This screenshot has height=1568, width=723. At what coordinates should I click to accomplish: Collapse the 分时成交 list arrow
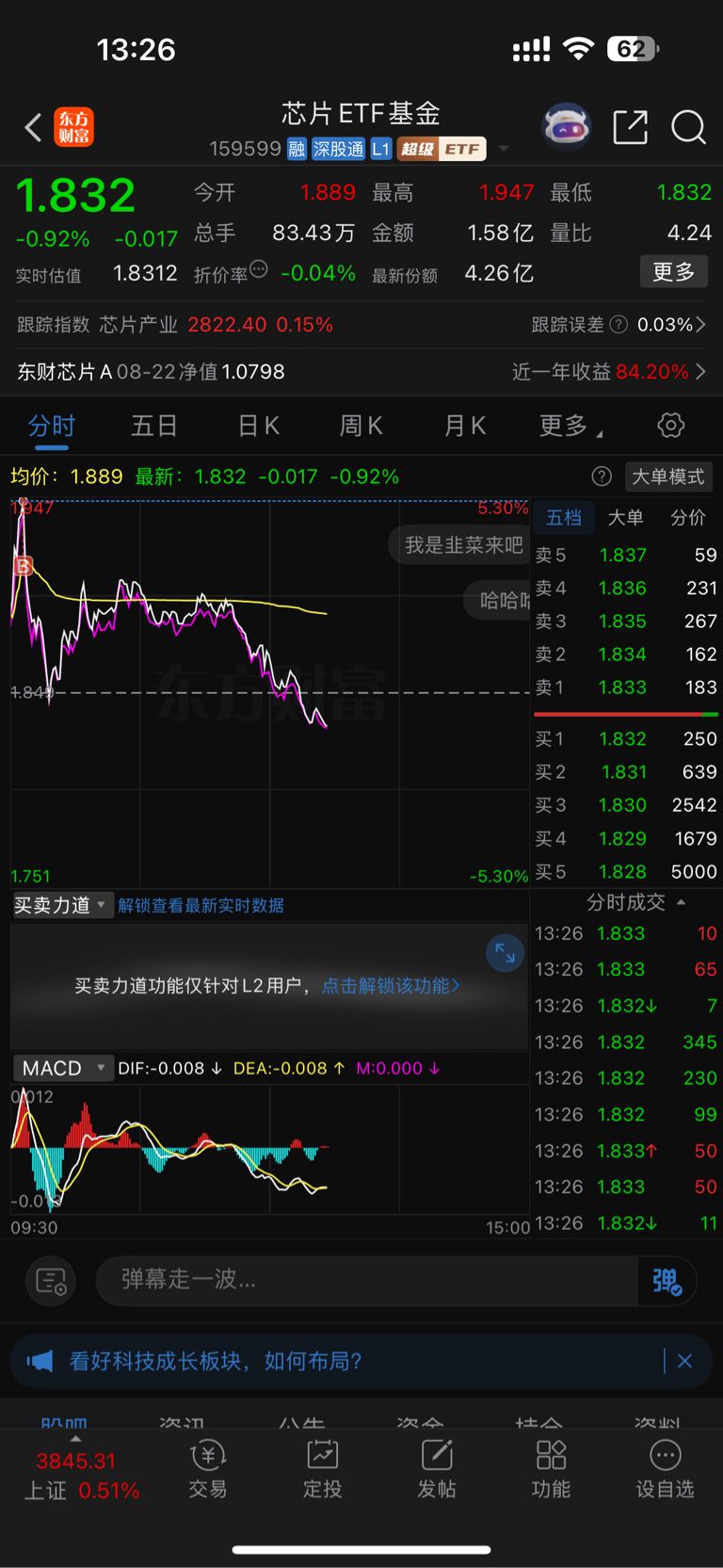[x=681, y=902]
